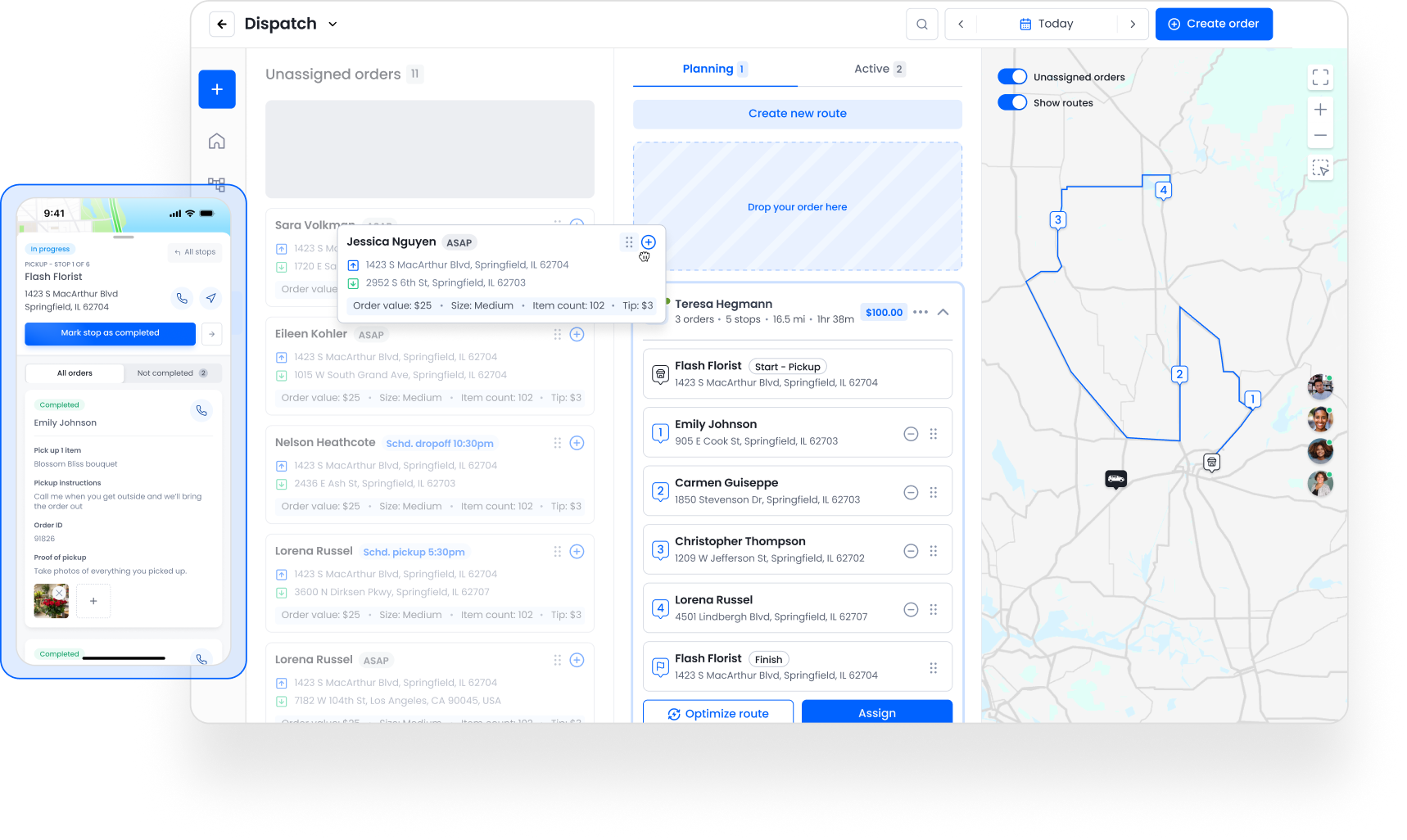Image resolution: width=1407 pixels, height=840 pixels.
Task: Advance to the next day with the right arrow
Action: [x=1133, y=24]
